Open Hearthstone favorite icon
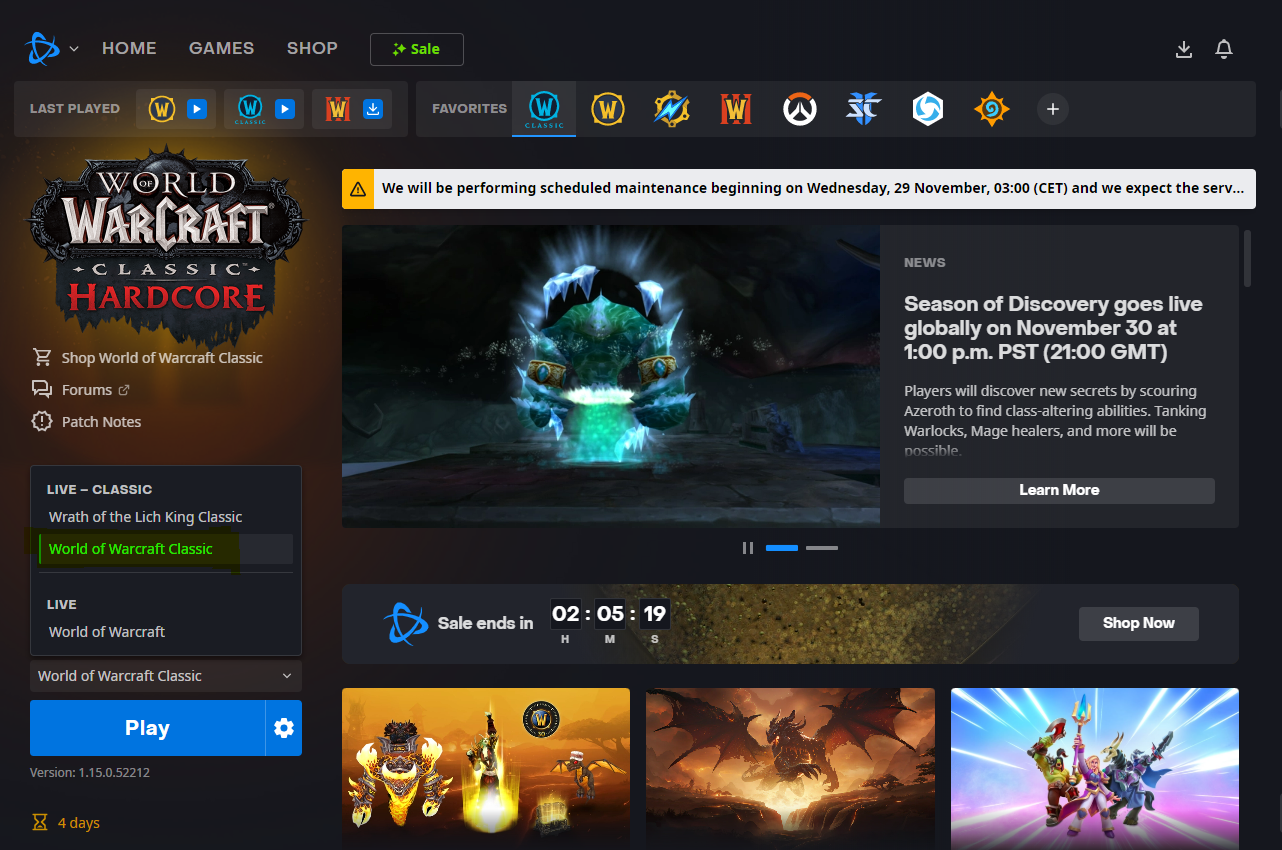 pyautogui.click(x=992, y=108)
